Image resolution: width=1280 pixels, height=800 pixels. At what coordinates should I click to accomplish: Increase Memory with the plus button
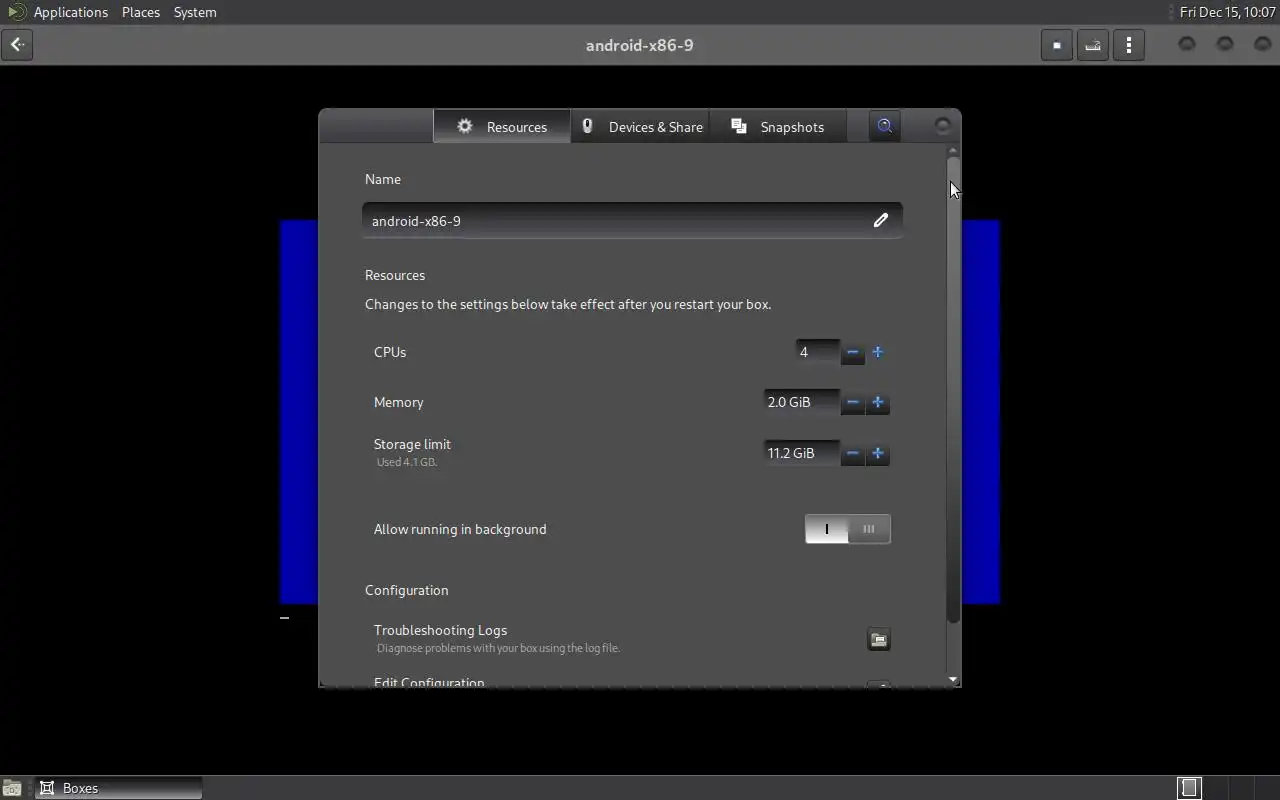click(878, 402)
